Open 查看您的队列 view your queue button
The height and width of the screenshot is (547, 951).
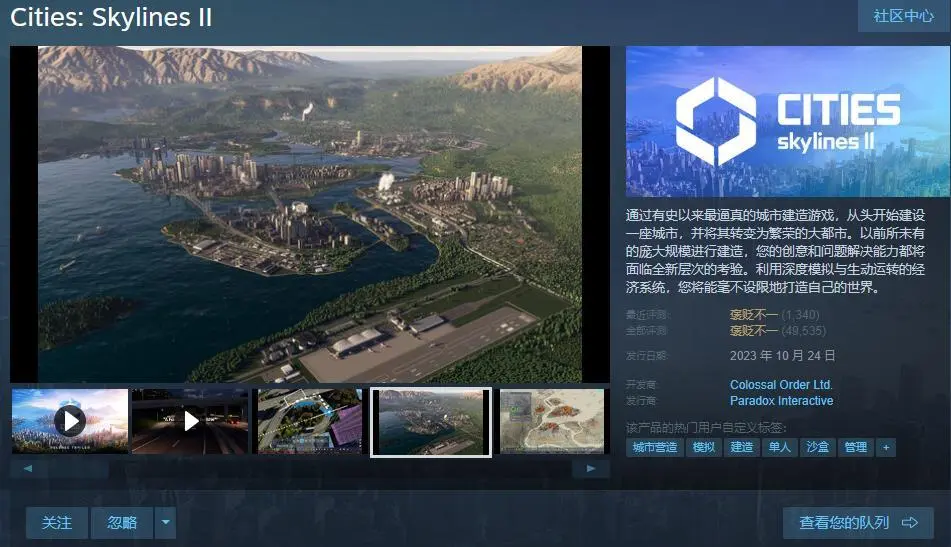(858, 523)
